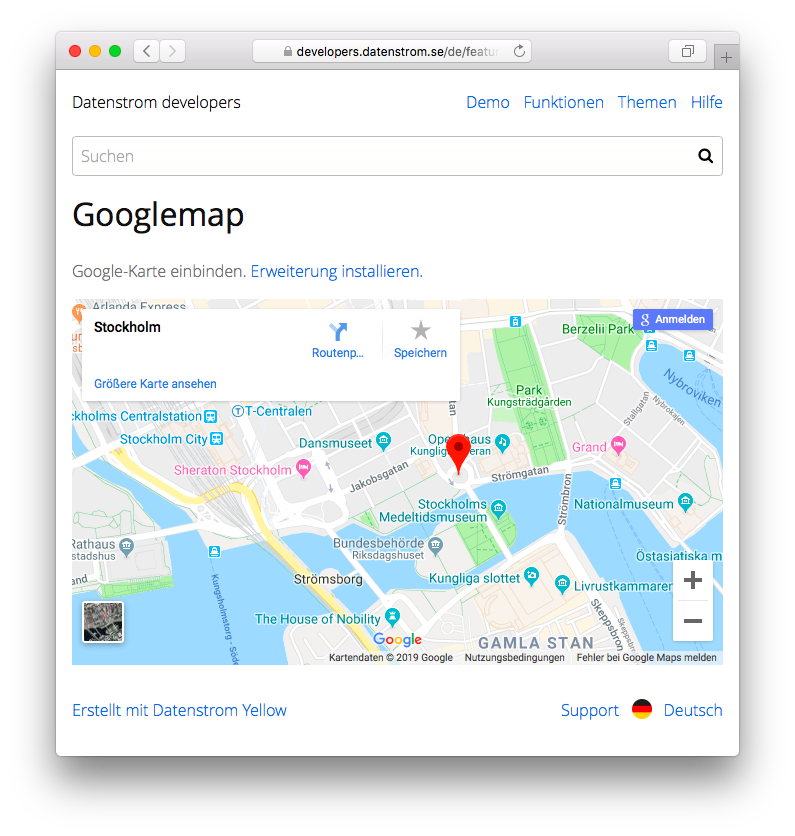Zoom in with the map plus button

[x=692, y=580]
